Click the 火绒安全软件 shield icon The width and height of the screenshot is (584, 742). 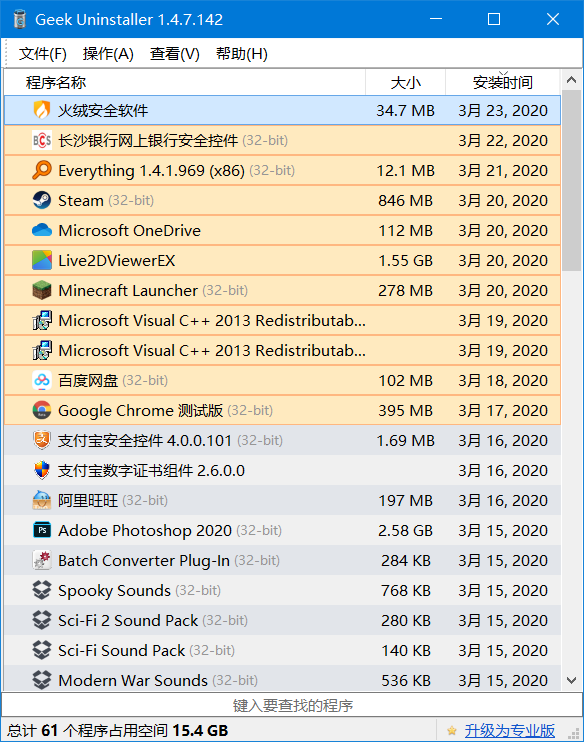[x=42, y=110]
